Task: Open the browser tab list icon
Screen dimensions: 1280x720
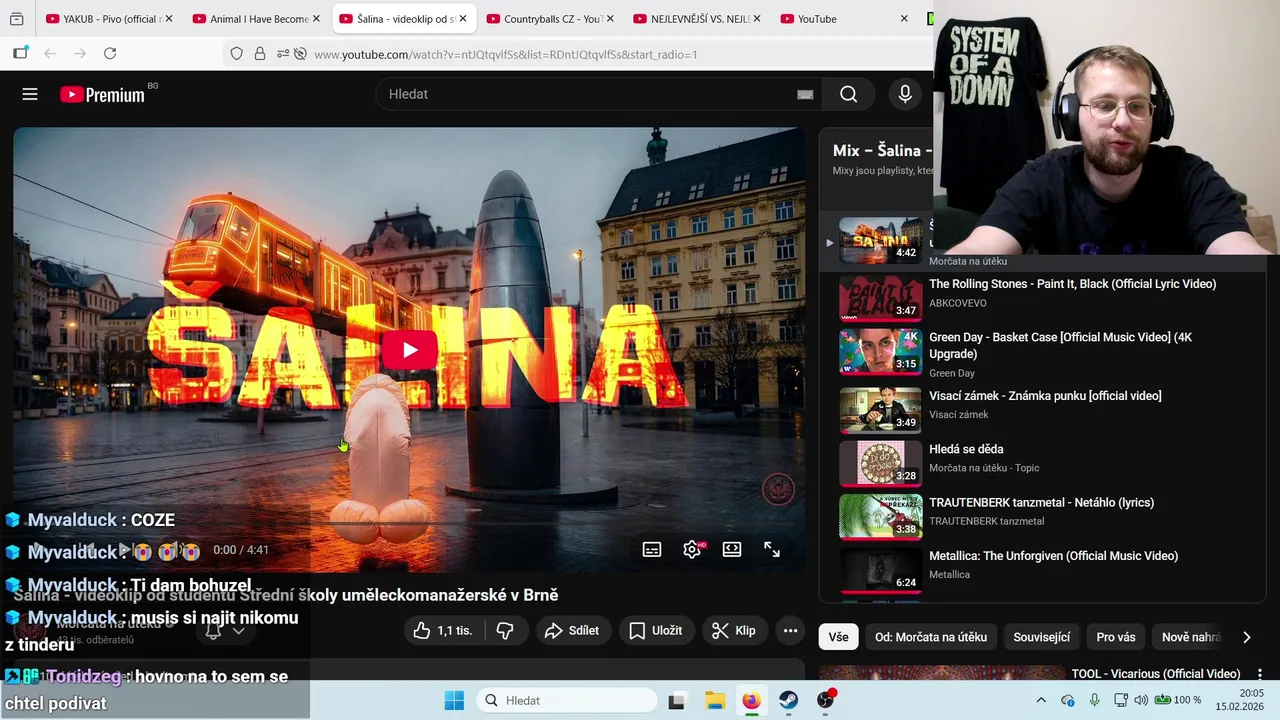Action: tap(16, 19)
